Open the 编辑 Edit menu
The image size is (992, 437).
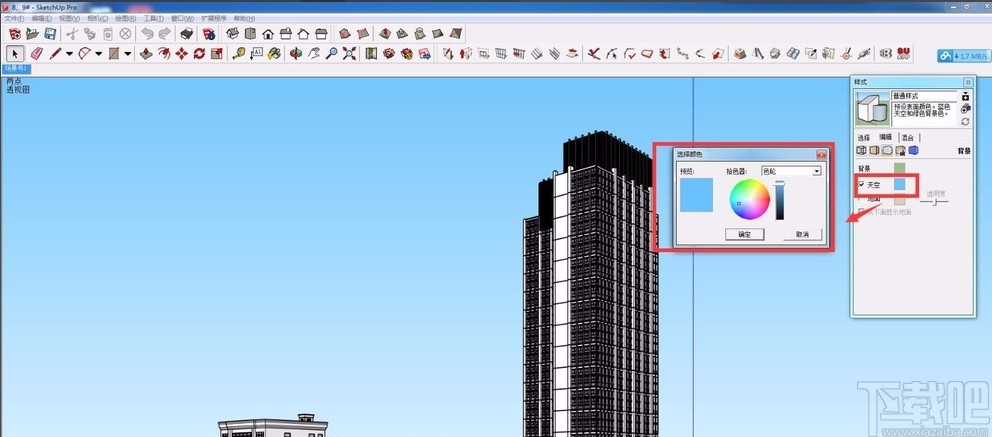(x=42, y=18)
